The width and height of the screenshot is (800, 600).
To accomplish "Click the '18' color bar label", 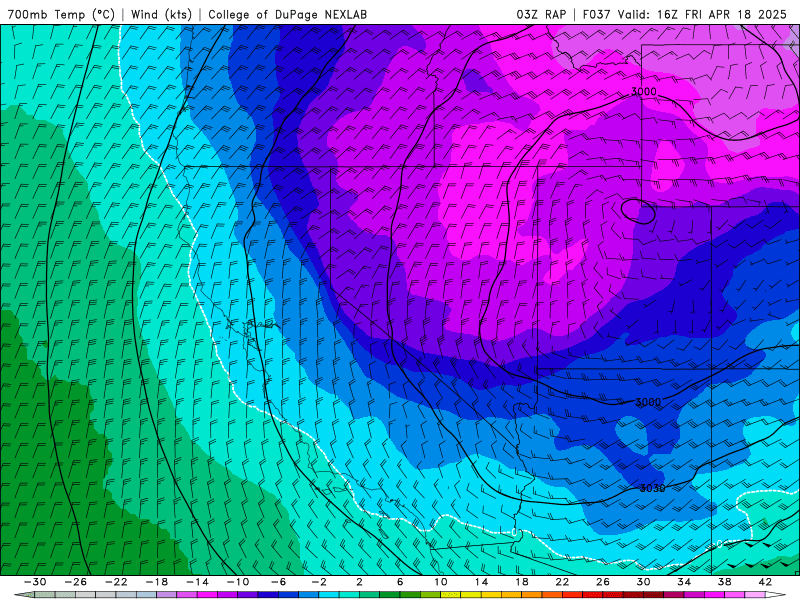I will click(x=522, y=582).
